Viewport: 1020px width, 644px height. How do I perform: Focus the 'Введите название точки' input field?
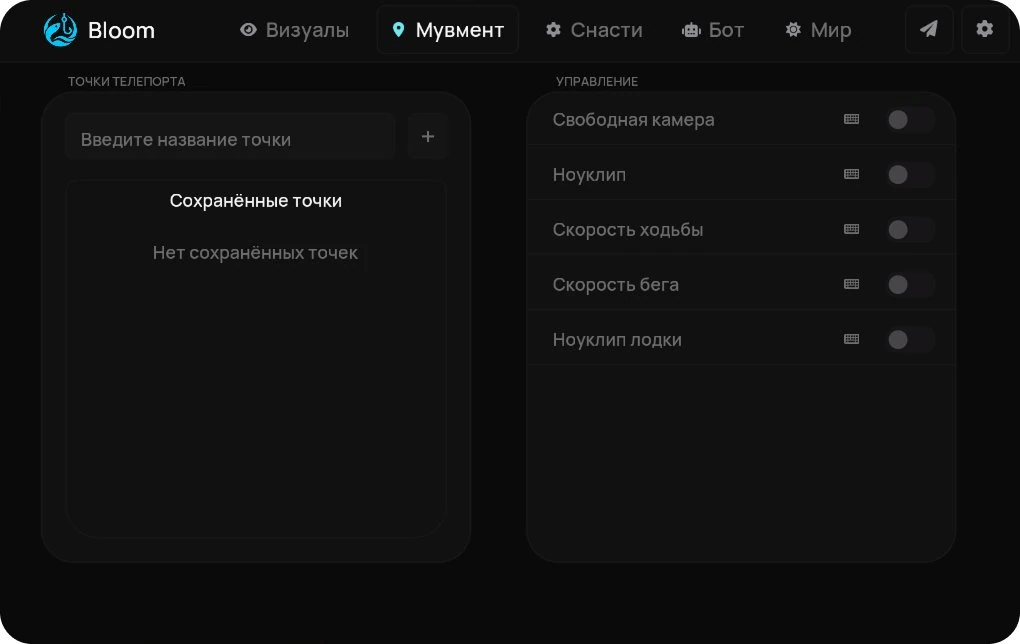point(230,137)
